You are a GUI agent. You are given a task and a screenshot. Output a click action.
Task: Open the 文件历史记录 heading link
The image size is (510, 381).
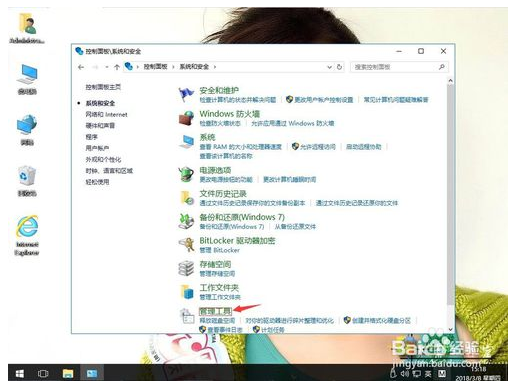[x=223, y=194]
